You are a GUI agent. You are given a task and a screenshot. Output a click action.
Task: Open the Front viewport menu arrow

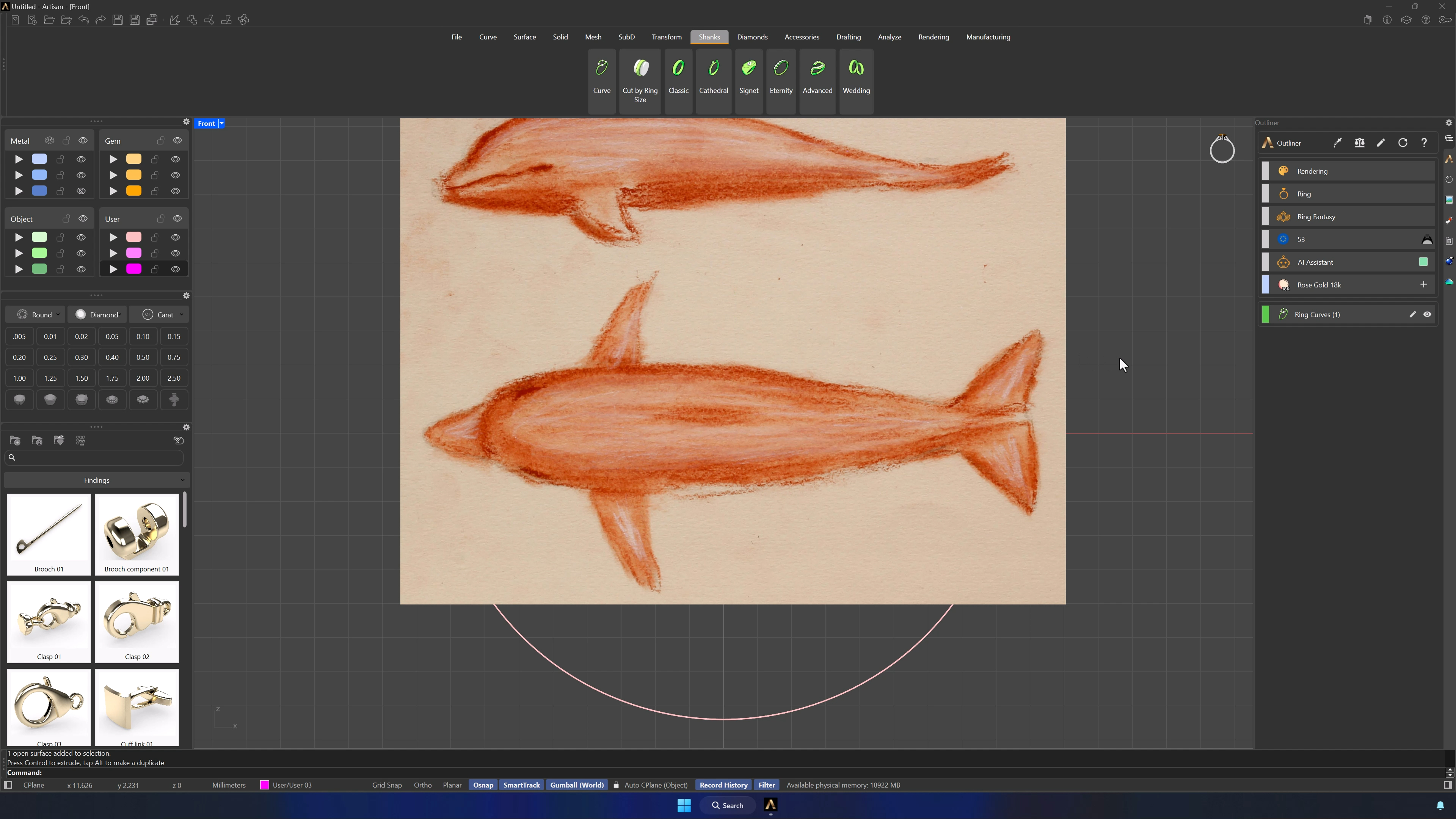tap(221, 123)
